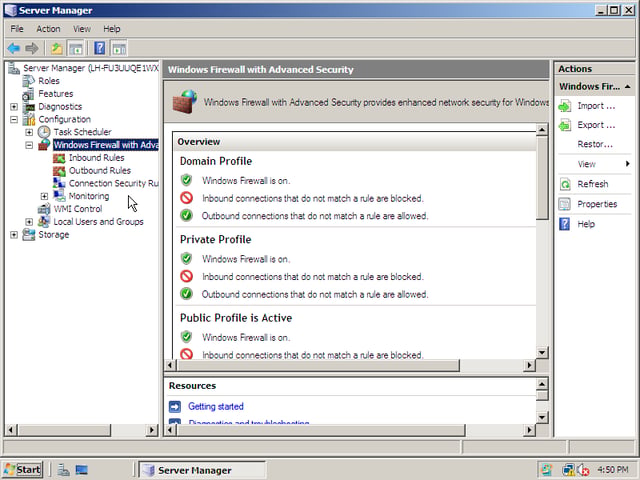Click the Local Users and Groups icon
Viewport: 640px width, 480px height.
(x=44, y=222)
